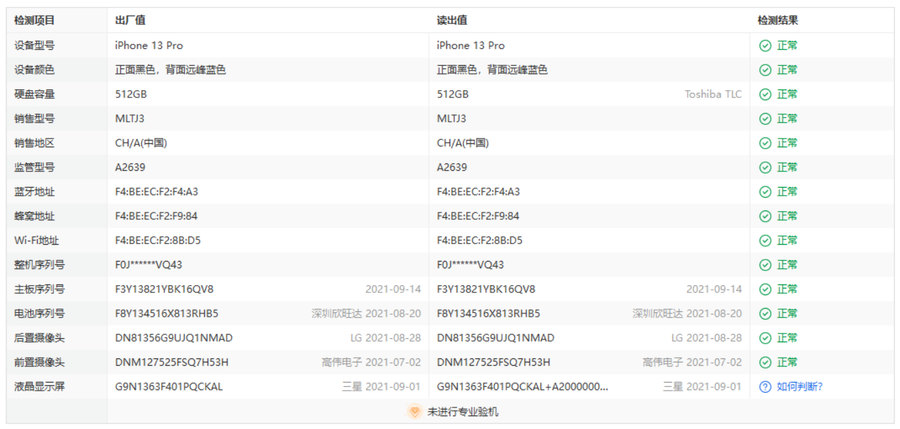Click F8Y134516X813RHB5 in the 读出值 column
Image resolution: width=900 pixels, height=429 pixels.
coord(488,314)
